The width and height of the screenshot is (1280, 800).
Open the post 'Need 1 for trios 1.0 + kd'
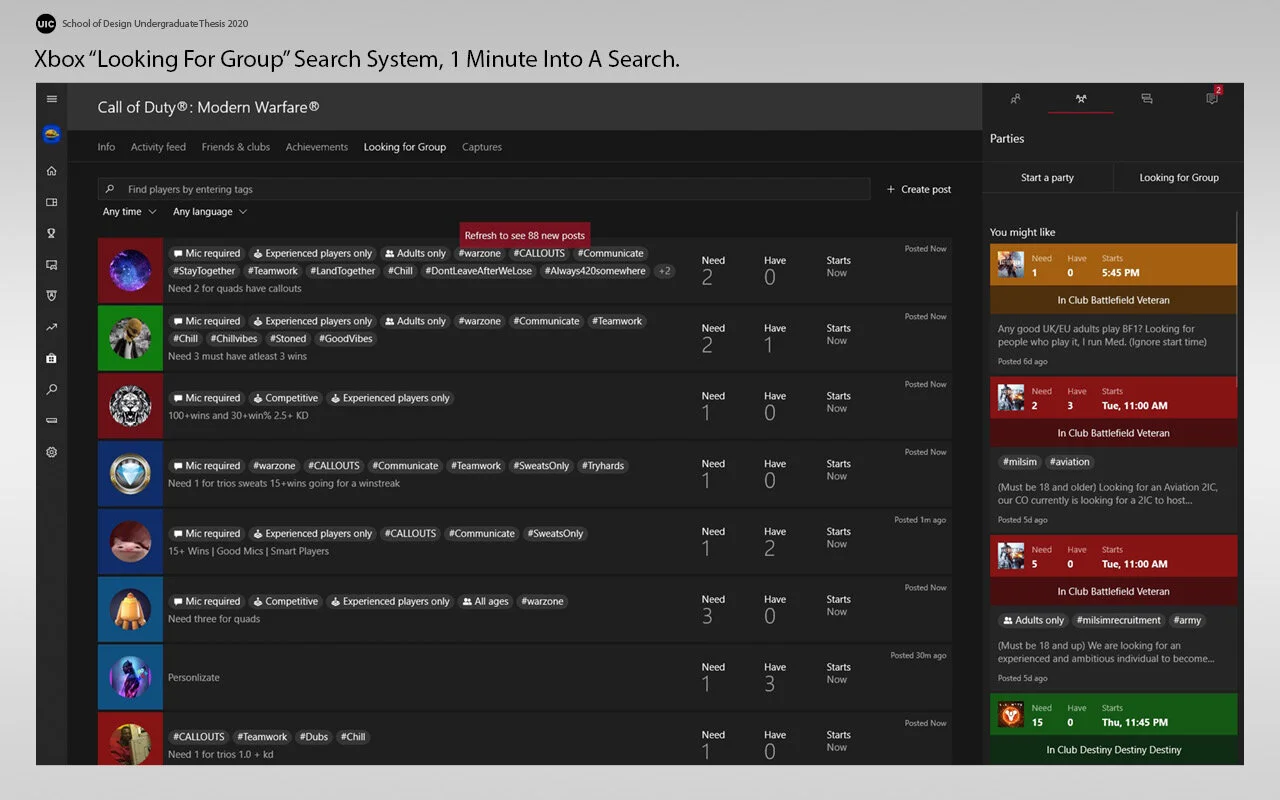coord(527,739)
